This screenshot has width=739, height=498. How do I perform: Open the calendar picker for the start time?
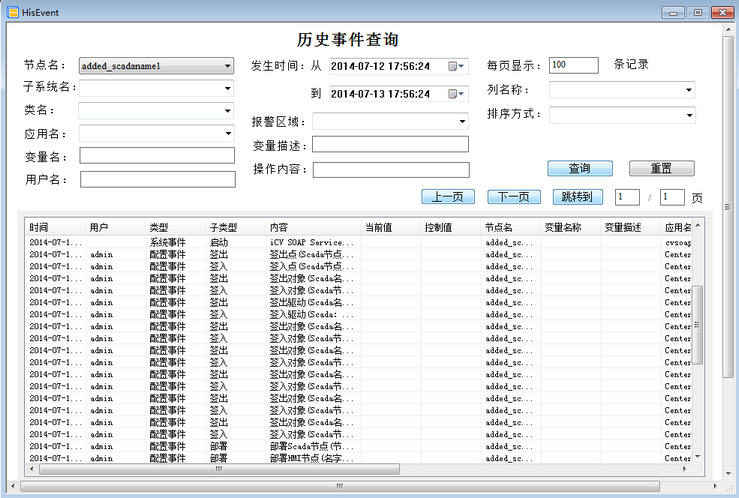point(456,66)
